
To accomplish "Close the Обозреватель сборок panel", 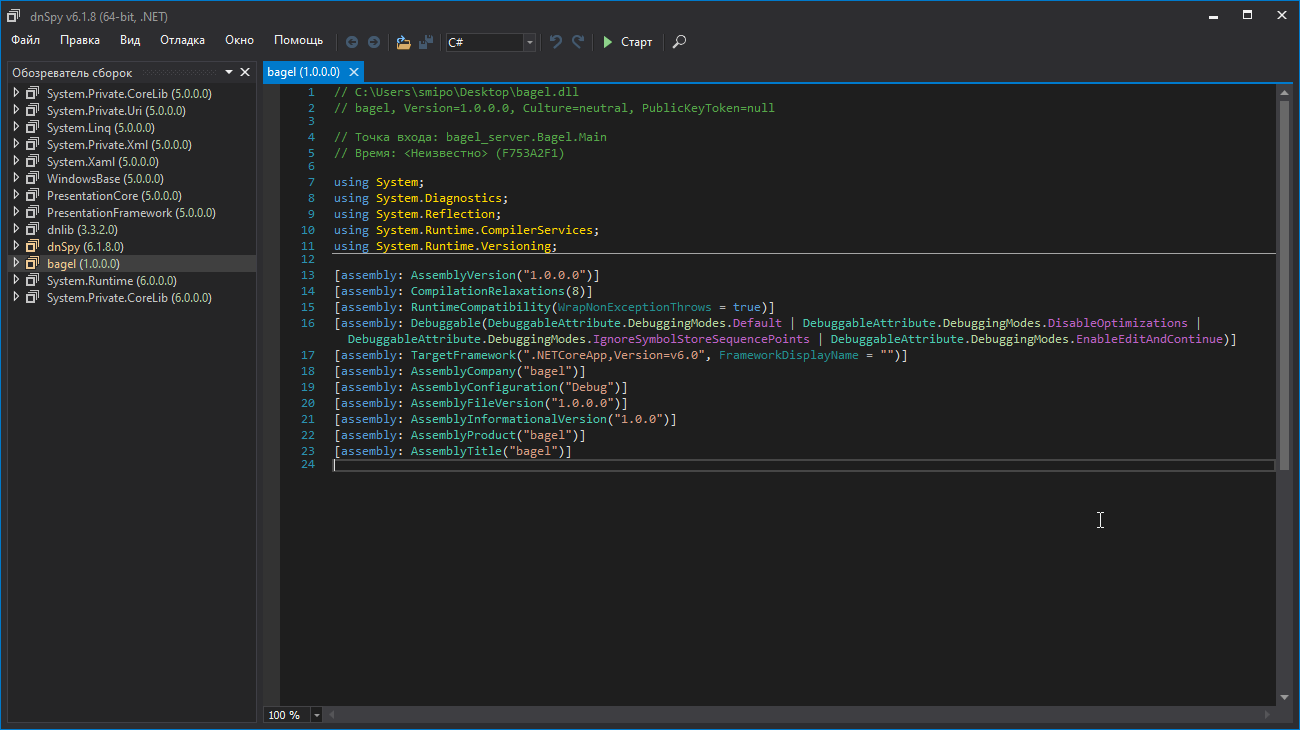I will tap(245, 72).
